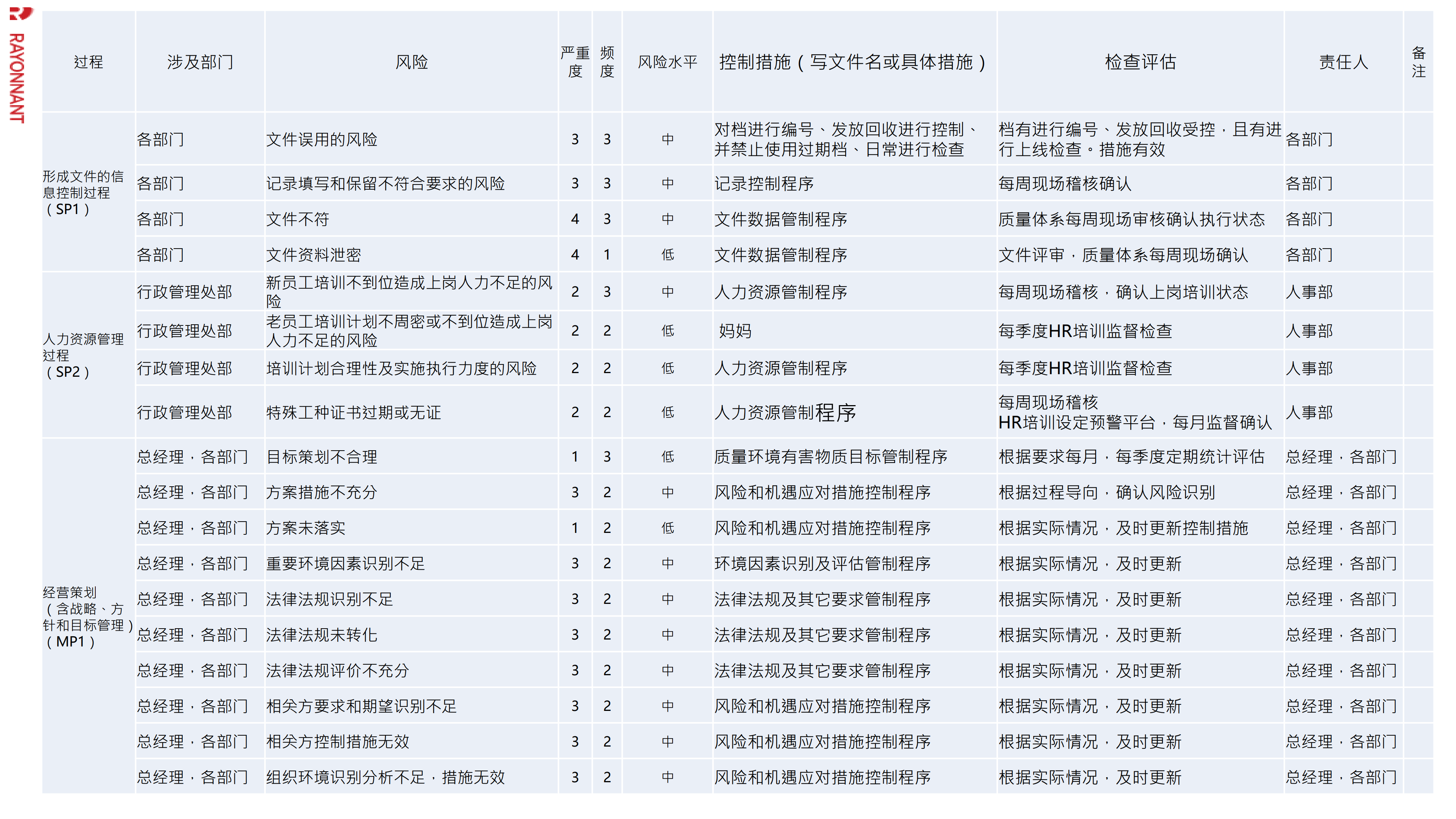Click the 形成文件的信息控制过程 (SP1) cell

(x=89, y=192)
